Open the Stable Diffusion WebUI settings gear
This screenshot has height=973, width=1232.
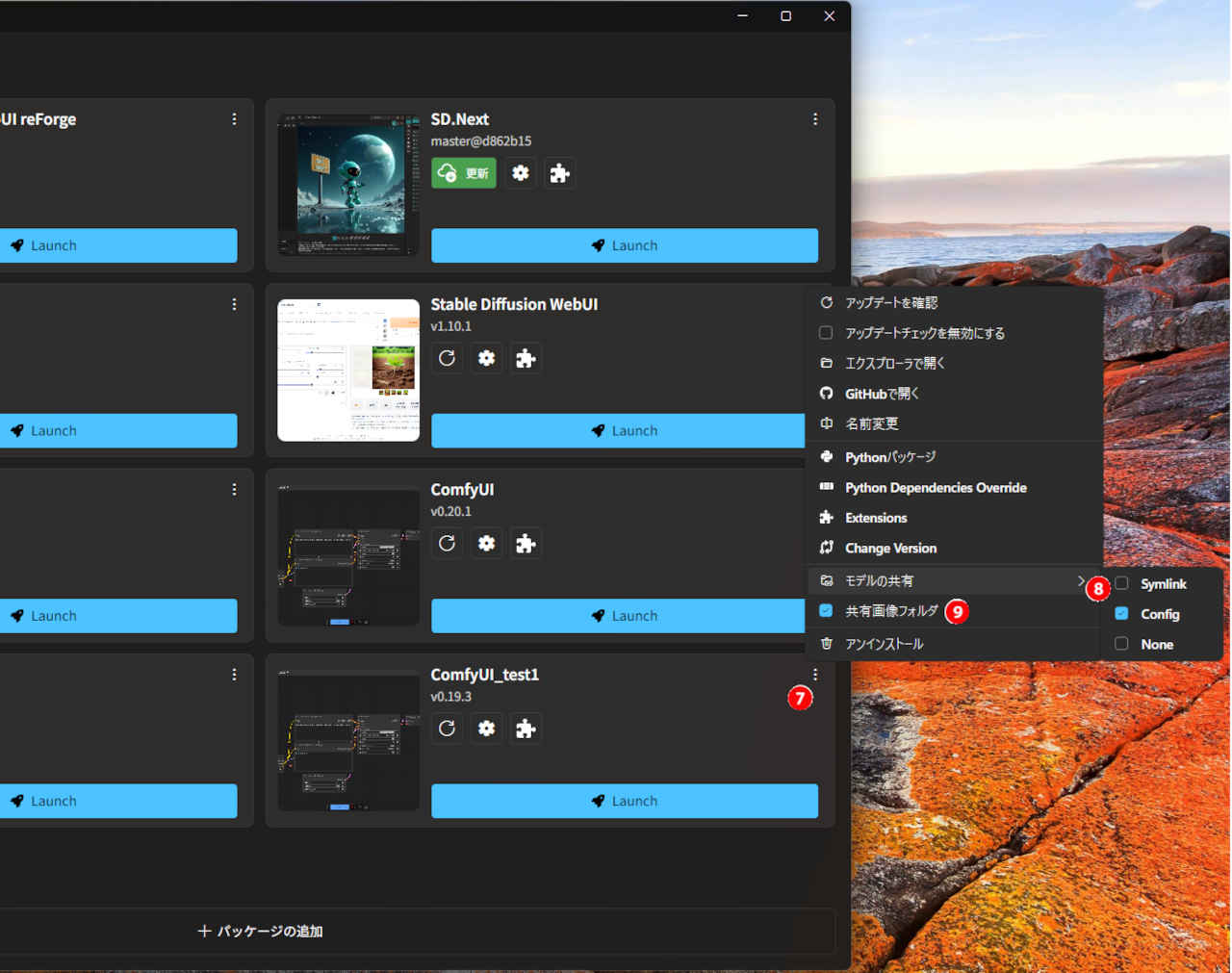(487, 358)
